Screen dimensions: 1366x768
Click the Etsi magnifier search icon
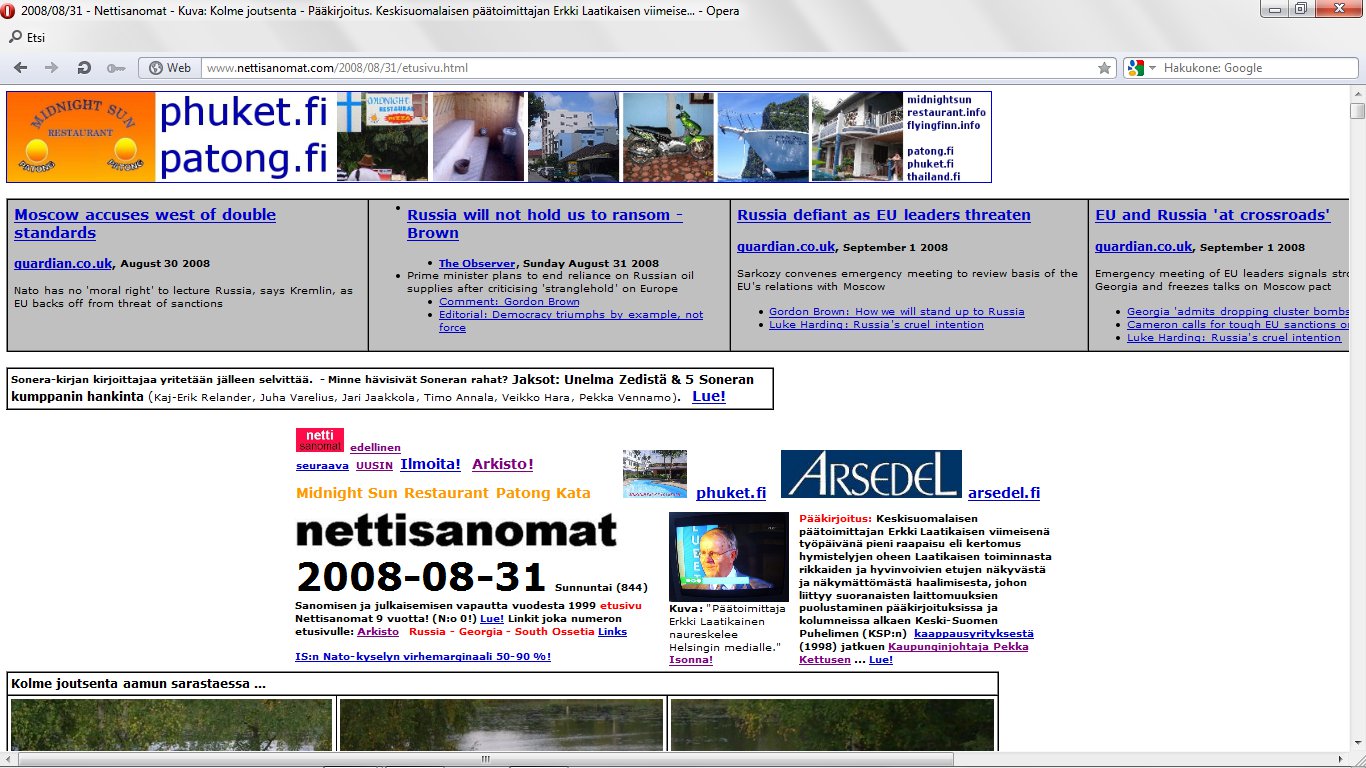tap(15, 38)
